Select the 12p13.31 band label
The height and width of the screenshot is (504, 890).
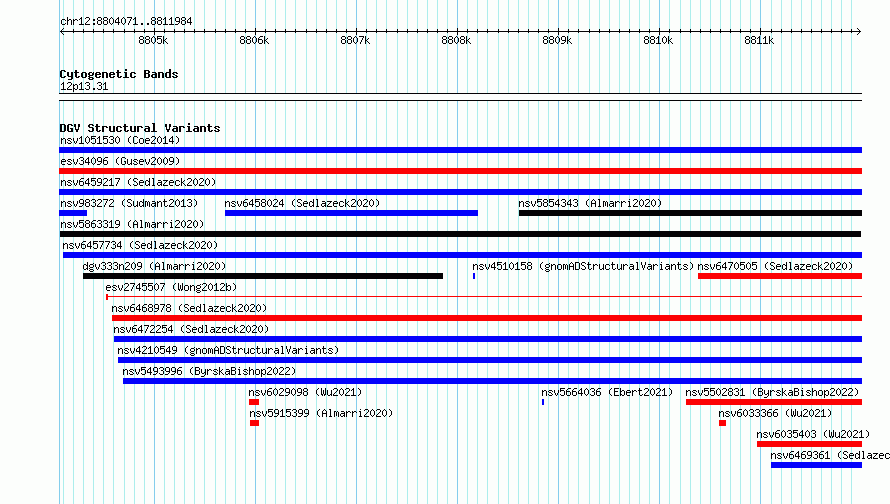click(84, 87)
